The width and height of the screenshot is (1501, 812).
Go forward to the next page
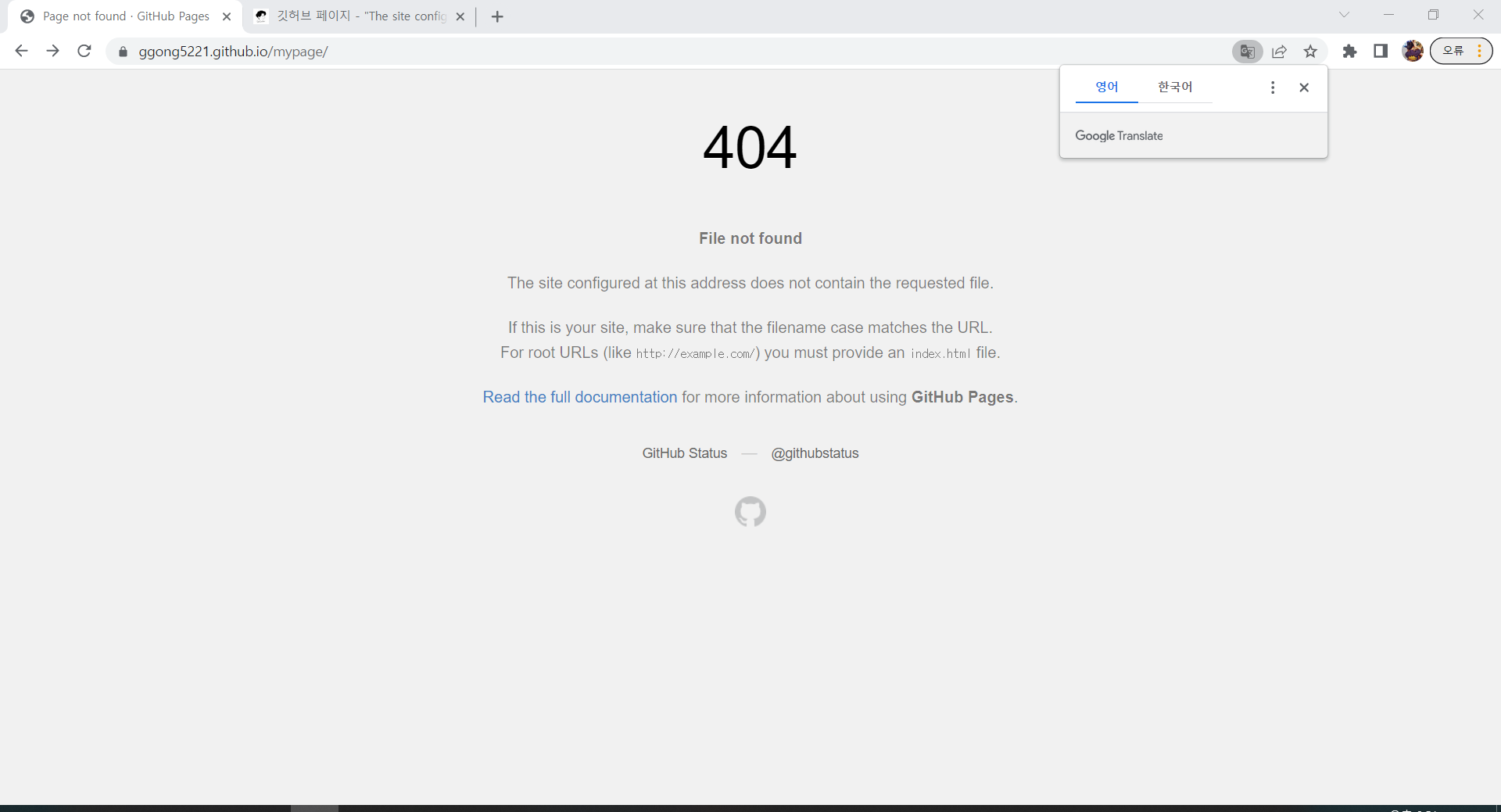tap(52, 52)
